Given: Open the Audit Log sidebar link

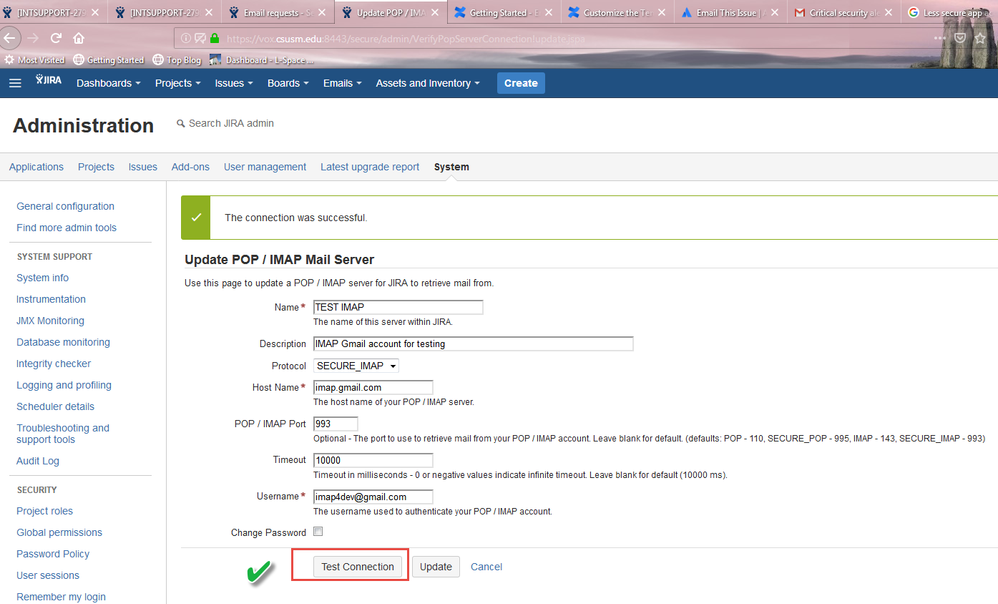Looking at the screenshot, I should point(38,461).
